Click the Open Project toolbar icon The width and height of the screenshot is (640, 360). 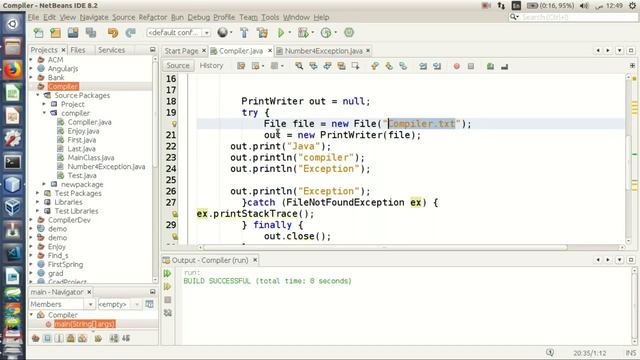point(73,33)
